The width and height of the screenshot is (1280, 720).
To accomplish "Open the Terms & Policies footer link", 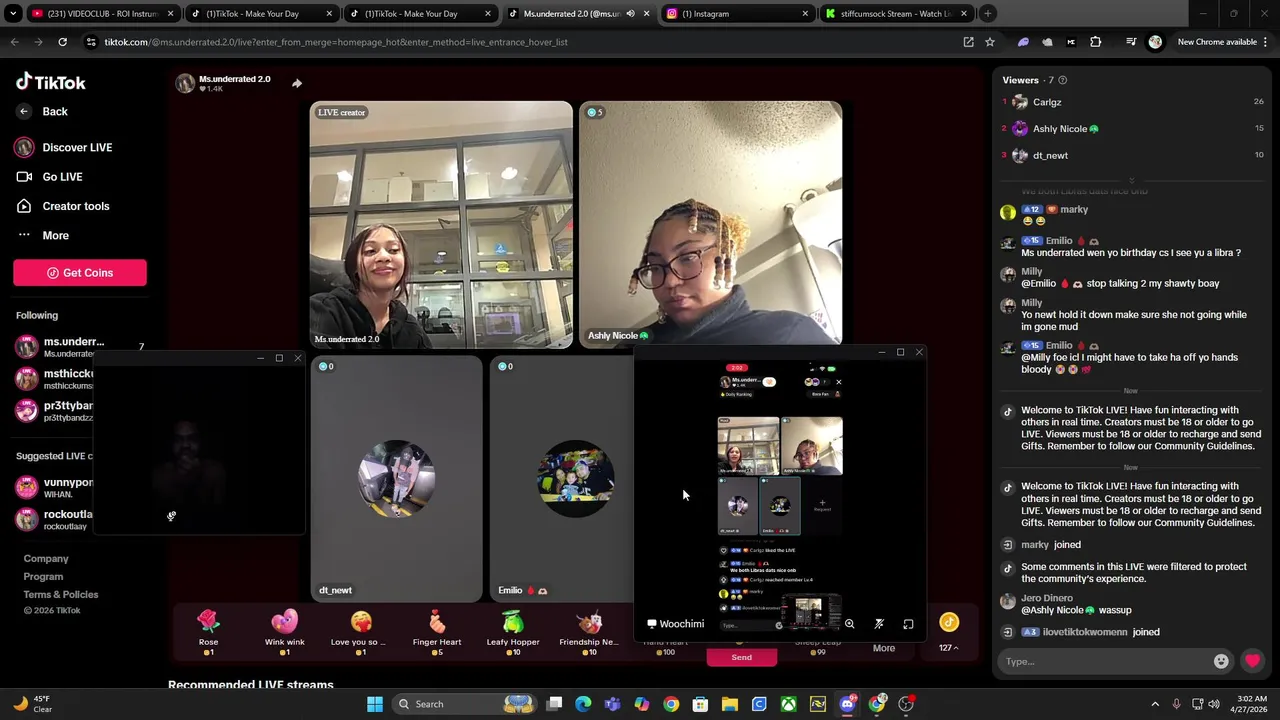I will tap(61, 595).
